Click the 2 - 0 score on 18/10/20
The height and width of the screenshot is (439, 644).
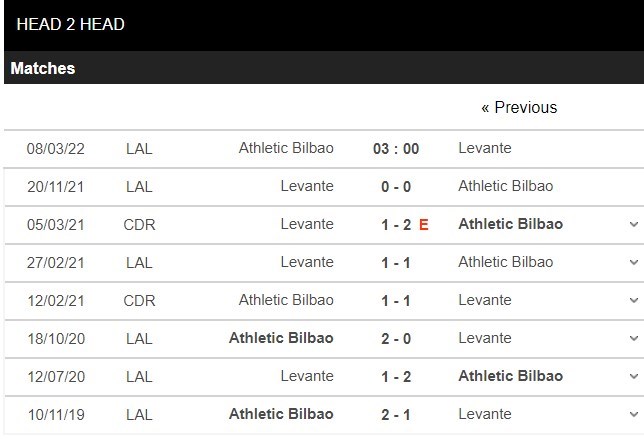point(396,338)
